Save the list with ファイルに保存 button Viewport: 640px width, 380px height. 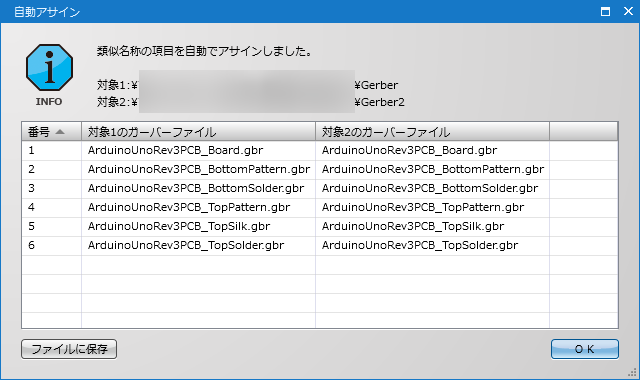(69, 349)
